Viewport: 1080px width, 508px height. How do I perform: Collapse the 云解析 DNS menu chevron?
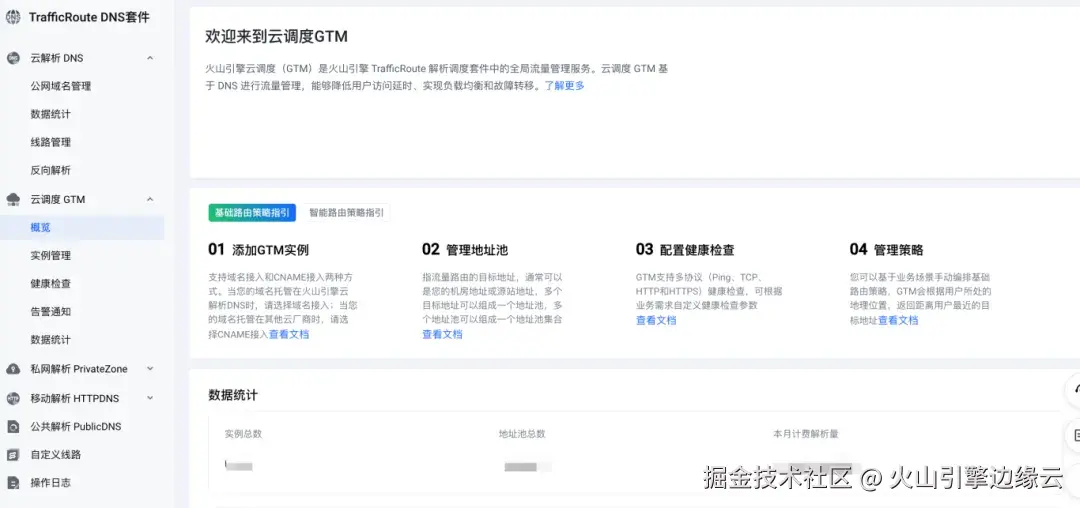(150, 59)
